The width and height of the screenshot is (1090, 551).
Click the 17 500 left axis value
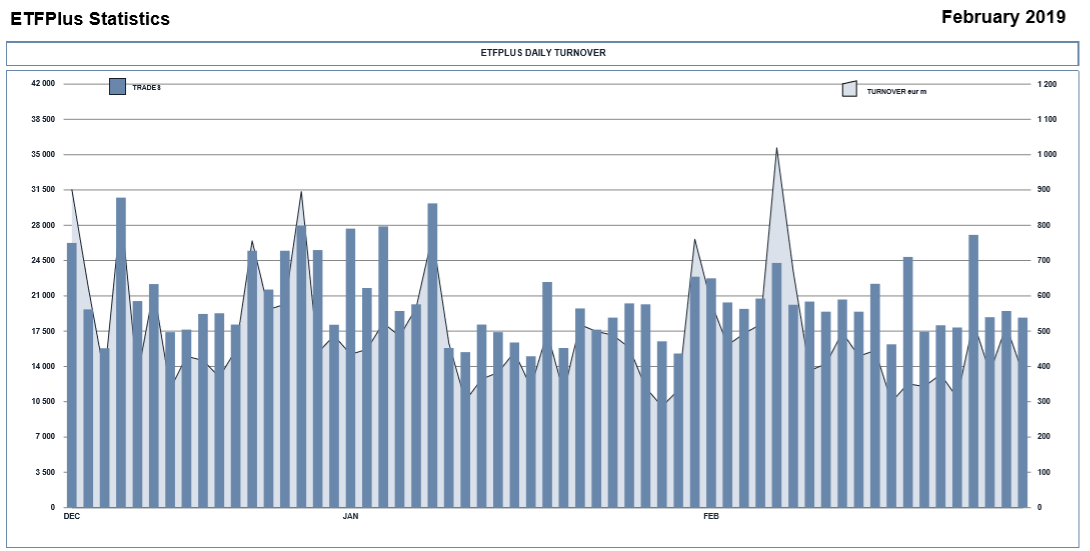(x=43, y=331)
